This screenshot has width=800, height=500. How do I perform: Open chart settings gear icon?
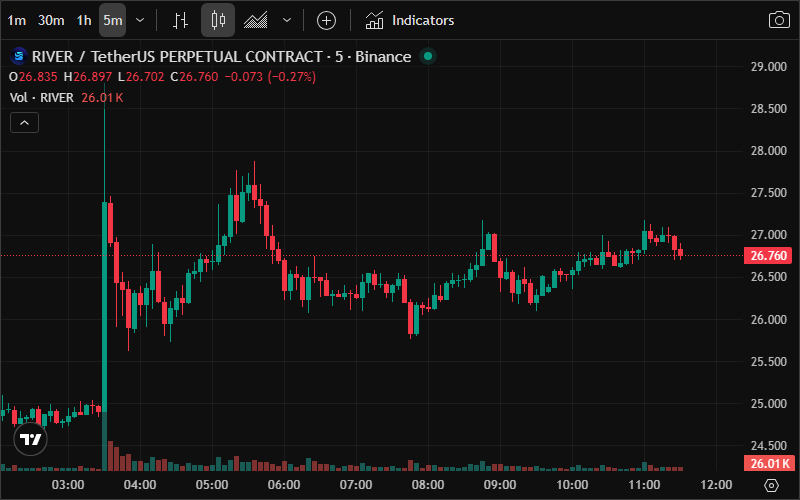(x=771, y=485)
